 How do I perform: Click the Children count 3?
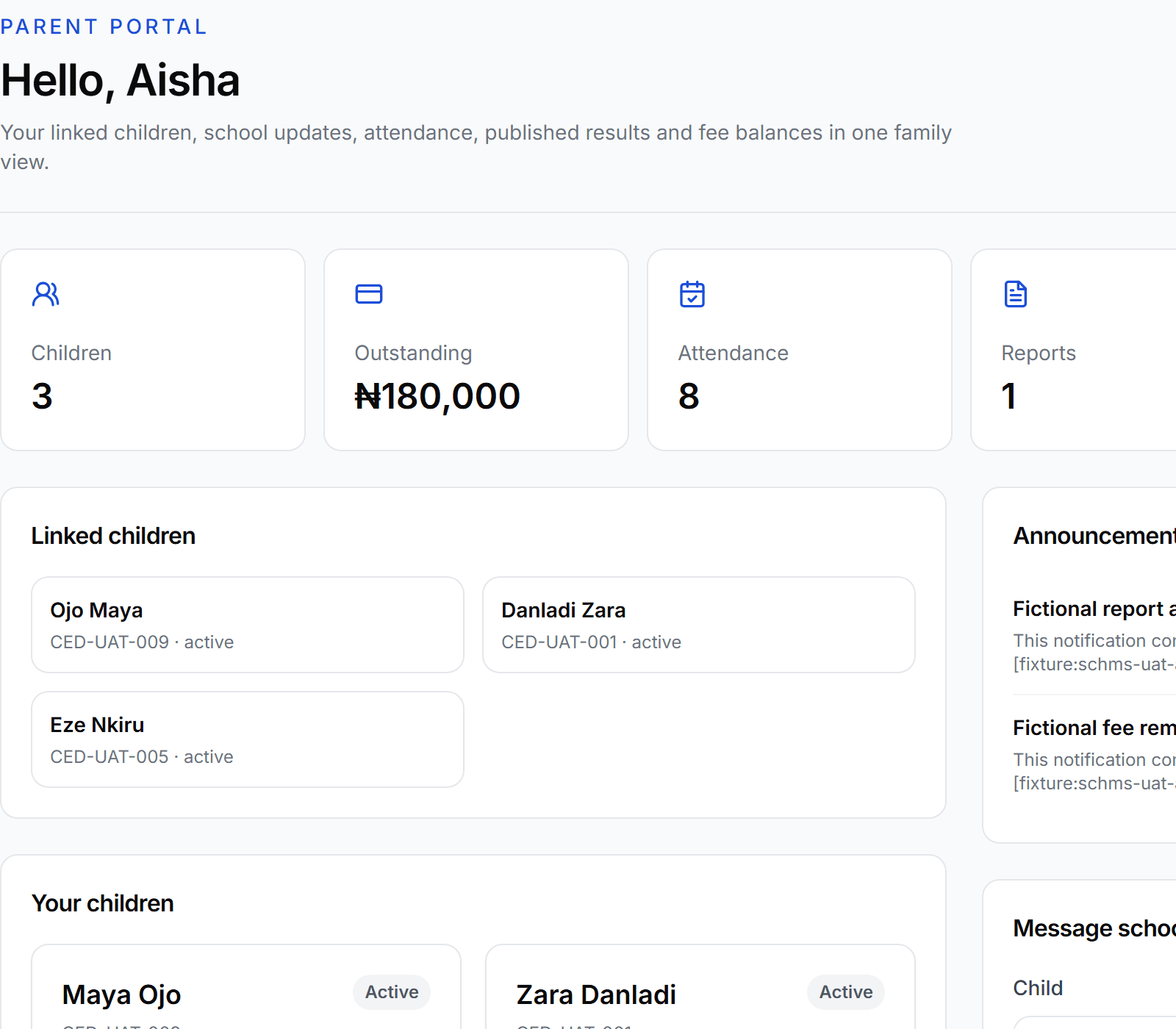(x=42, y=396)
